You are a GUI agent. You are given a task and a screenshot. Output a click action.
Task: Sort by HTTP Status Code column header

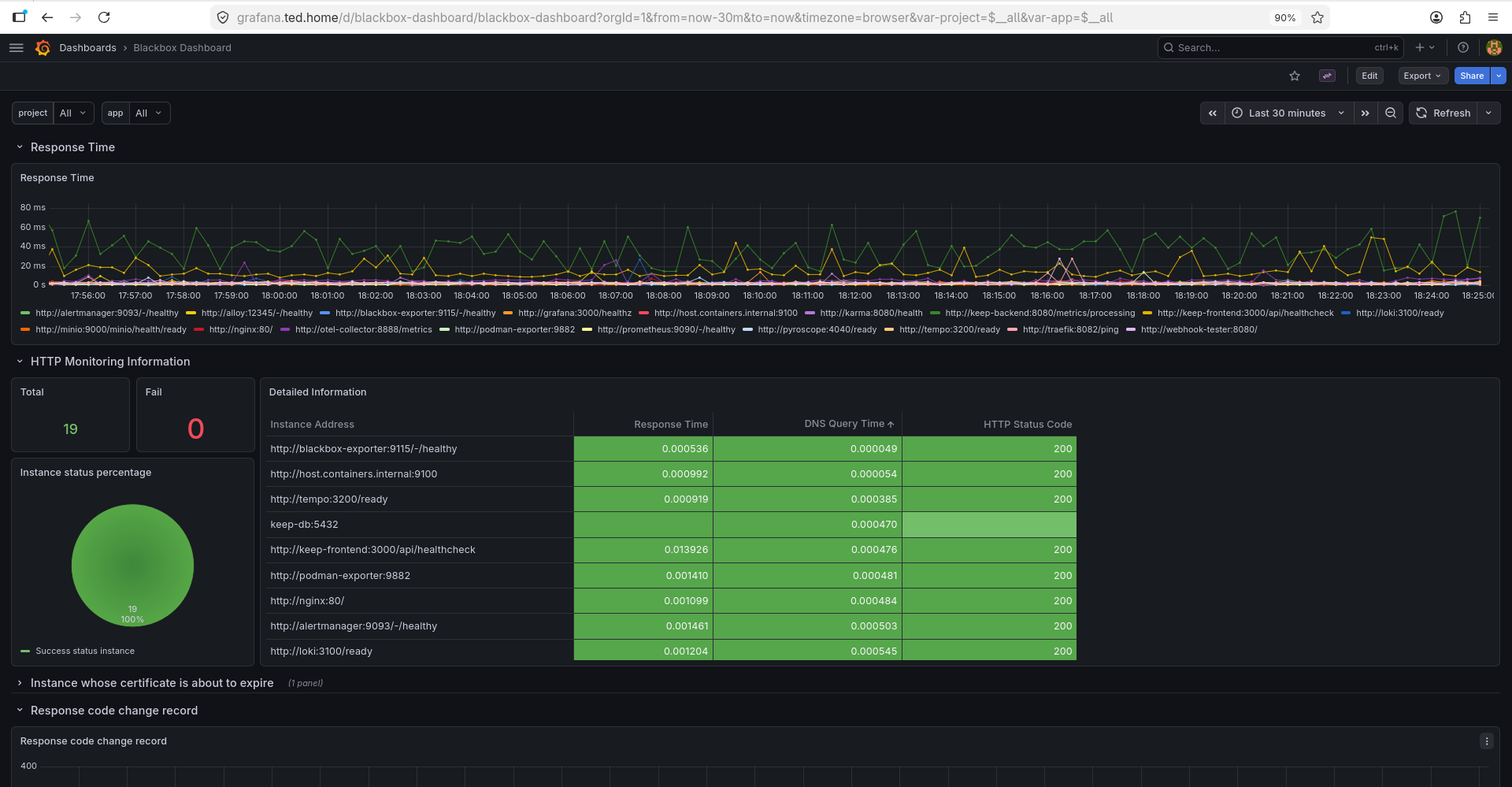point(1028,425)
